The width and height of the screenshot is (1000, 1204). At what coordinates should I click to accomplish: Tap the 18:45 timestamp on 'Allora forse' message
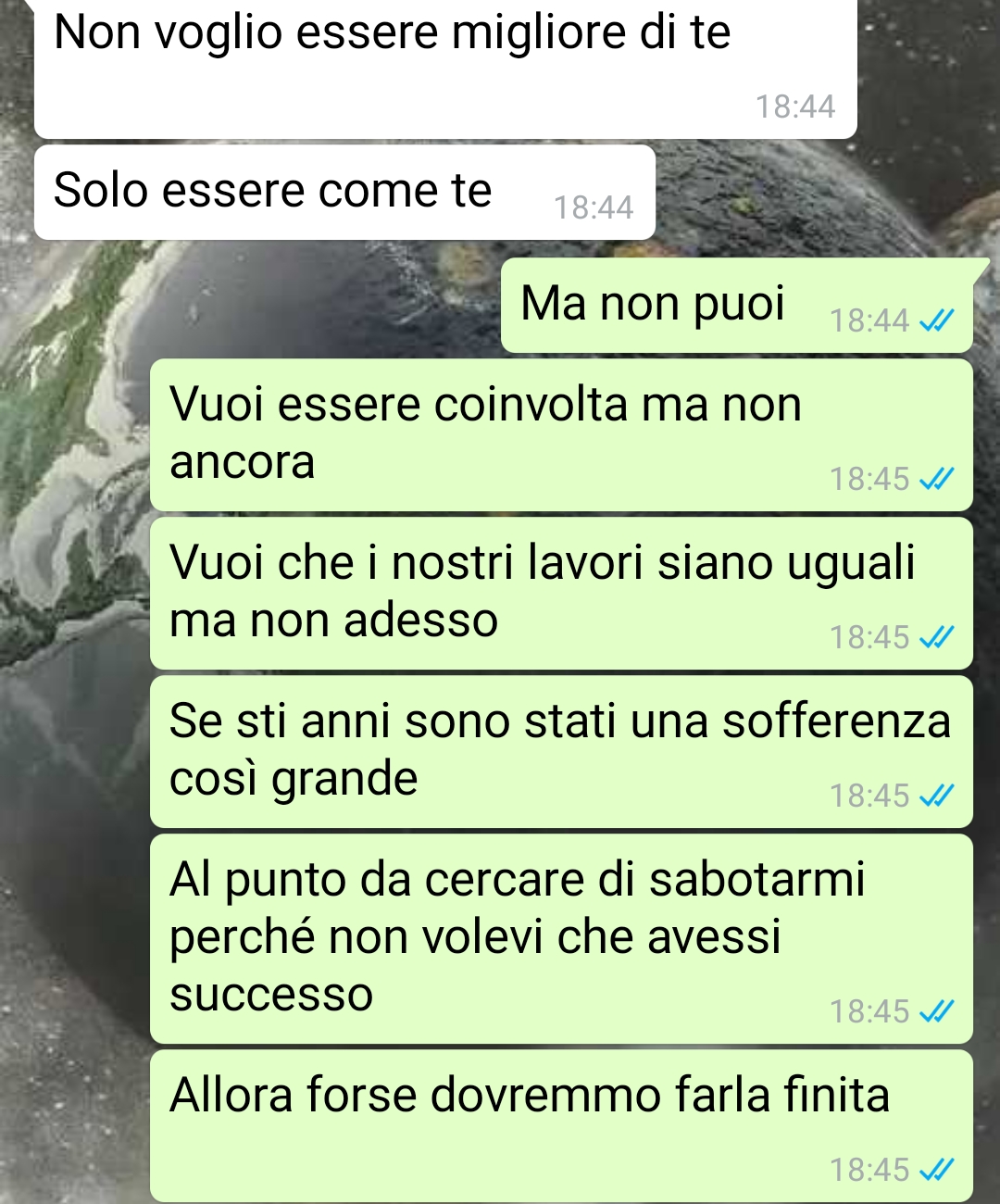tap(869, 1170)
